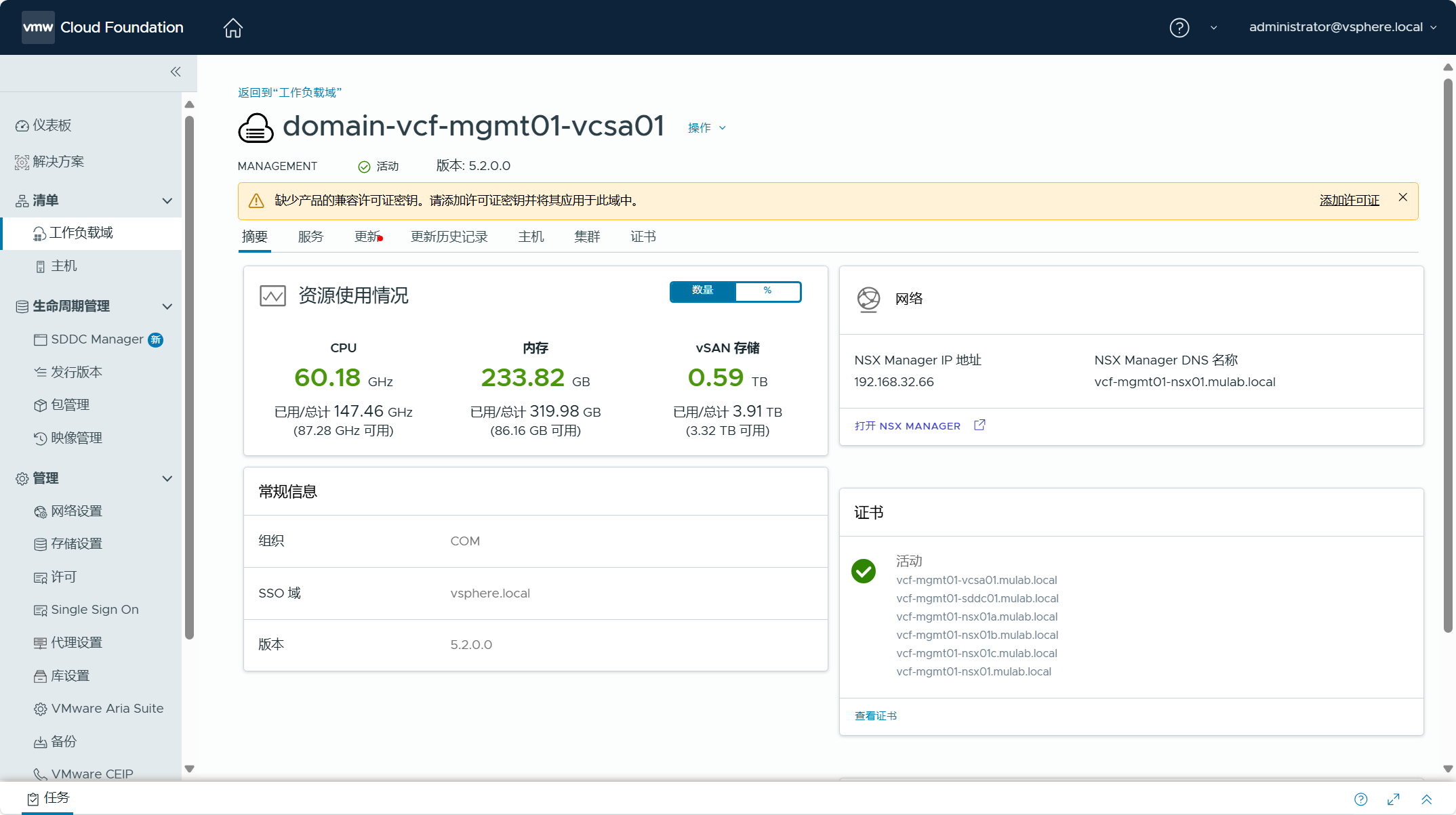The image size is (1456, 815).
Task: Click the bottom-right help circle icon
Action: click(1360, 799)
